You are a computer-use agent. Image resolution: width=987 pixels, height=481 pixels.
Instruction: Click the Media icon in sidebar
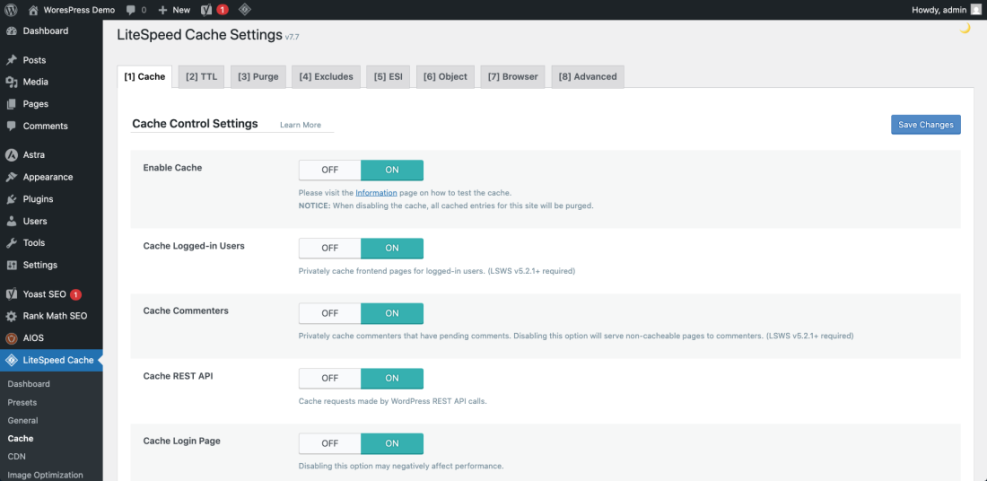click(11, 82)
